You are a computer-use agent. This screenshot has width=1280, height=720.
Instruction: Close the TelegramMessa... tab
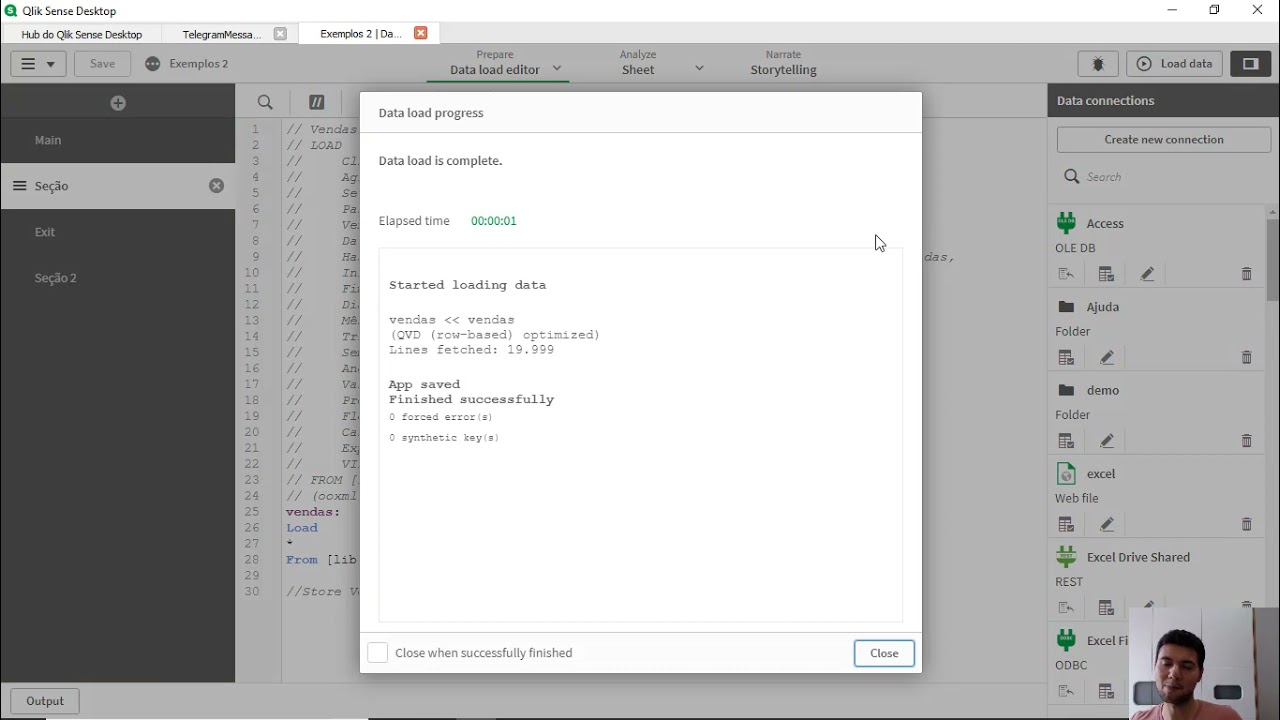pos(280,34)
